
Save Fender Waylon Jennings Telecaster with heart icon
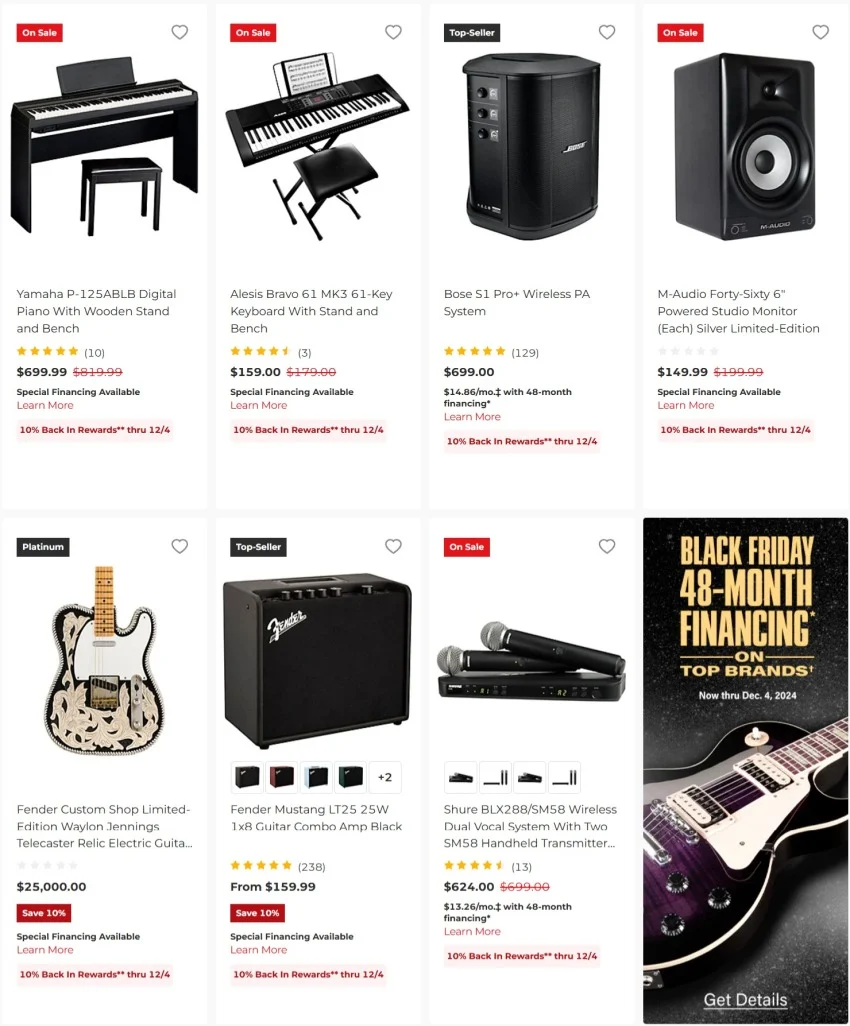coord(179,546)
